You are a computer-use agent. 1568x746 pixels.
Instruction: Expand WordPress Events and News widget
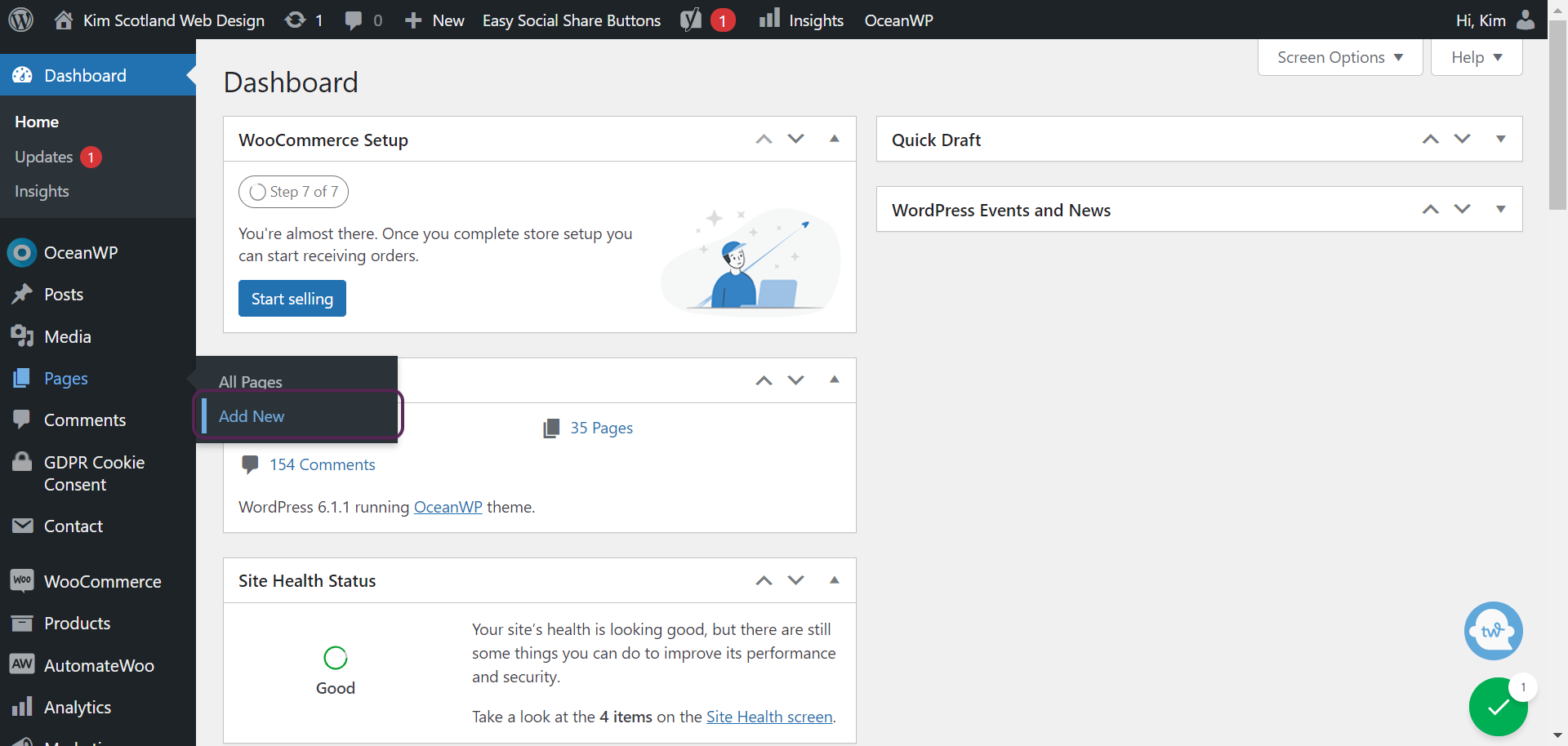pyautogui.click(x=1501, y=209)
